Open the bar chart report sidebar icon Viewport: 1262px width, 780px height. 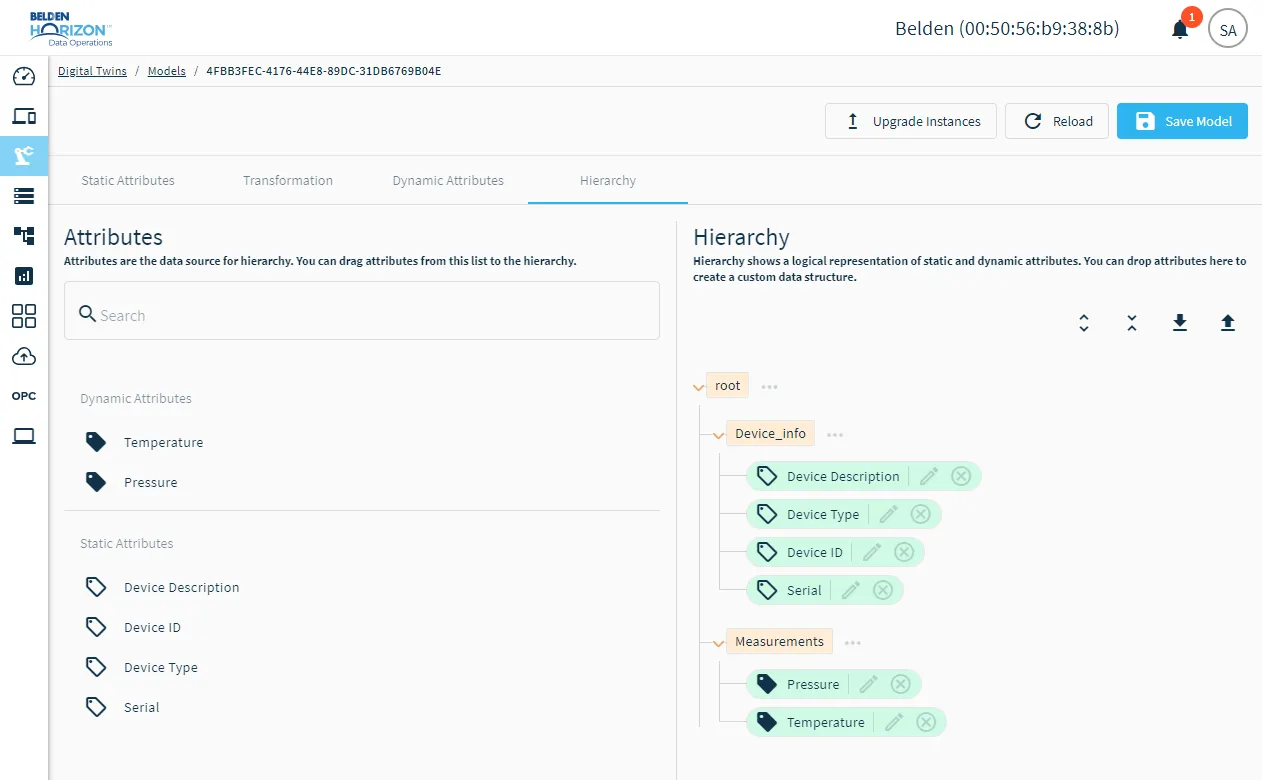coord(24,276)
